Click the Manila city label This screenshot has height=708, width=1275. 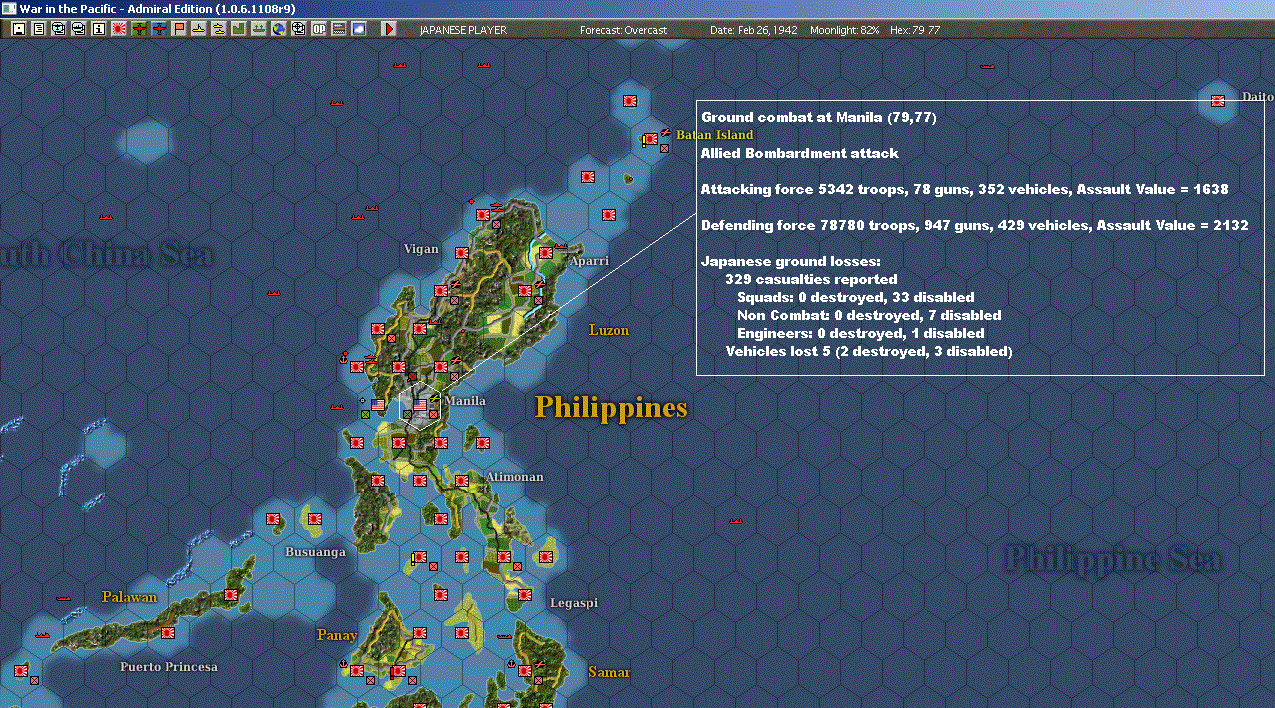click(x=464, y=401)
